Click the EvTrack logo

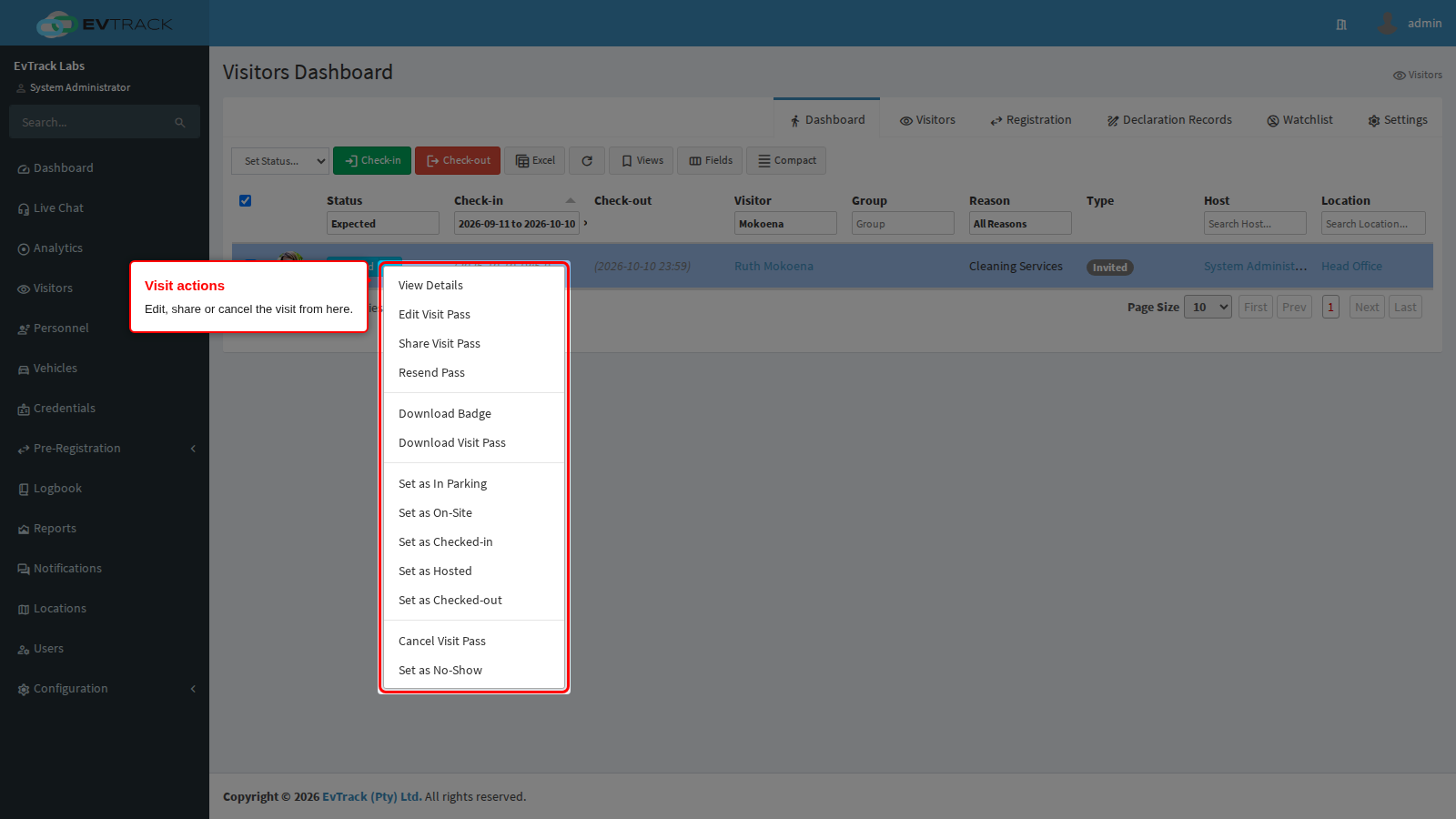point(104,24)
